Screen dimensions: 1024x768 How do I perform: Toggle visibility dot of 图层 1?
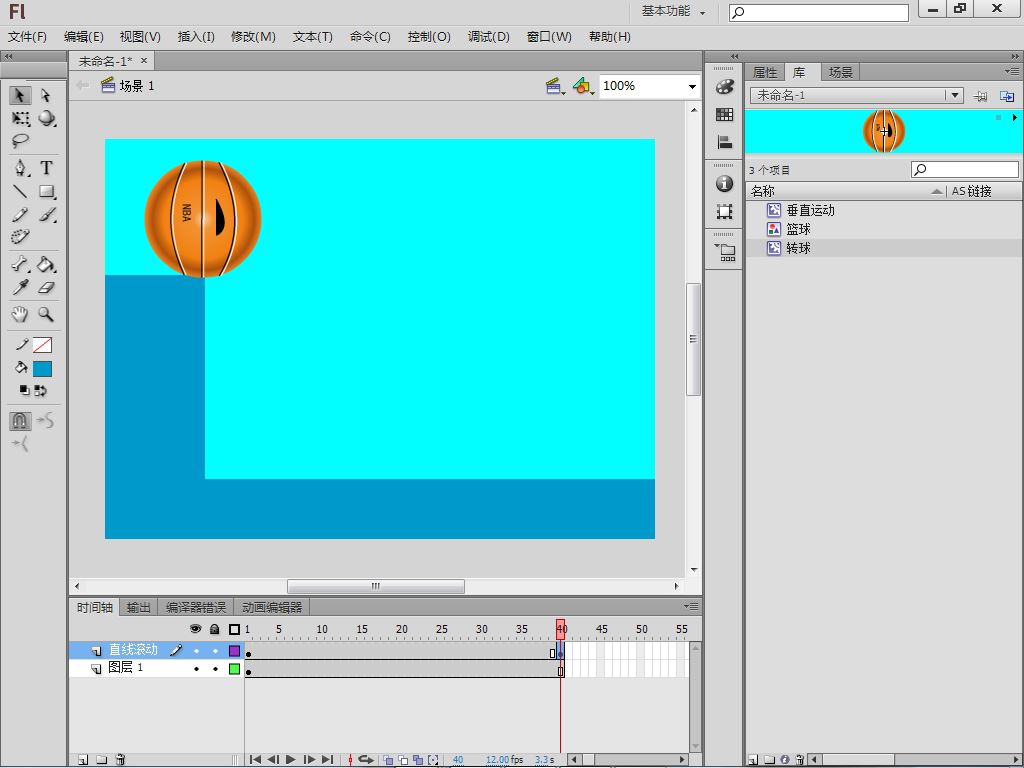[x=196, y=669]
